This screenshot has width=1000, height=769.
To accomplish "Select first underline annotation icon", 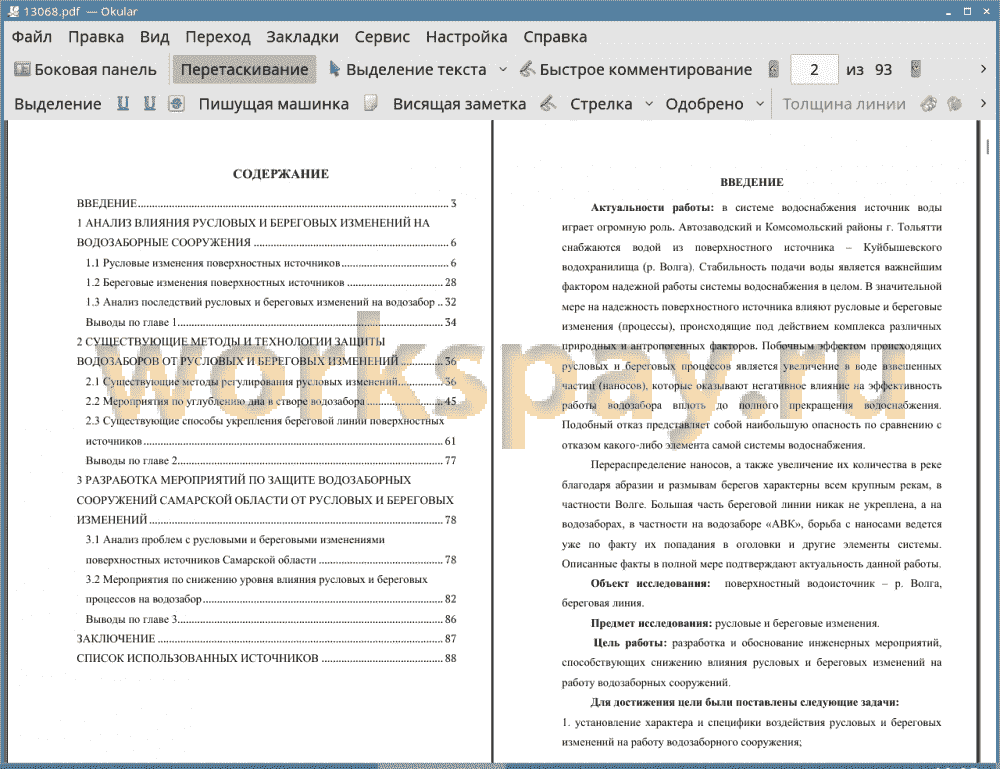I will coord(122,104).
